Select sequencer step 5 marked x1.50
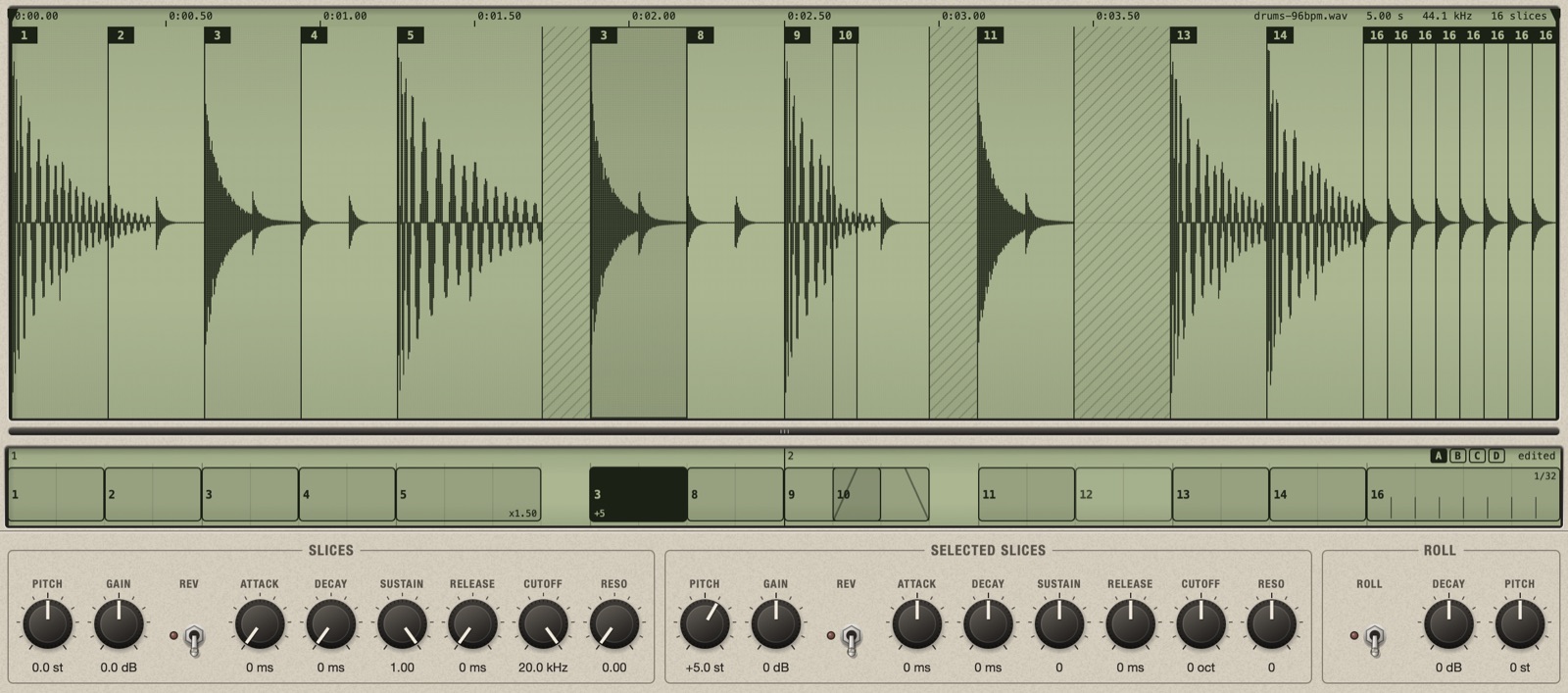 pyautogui.click(x=468, y=494)
